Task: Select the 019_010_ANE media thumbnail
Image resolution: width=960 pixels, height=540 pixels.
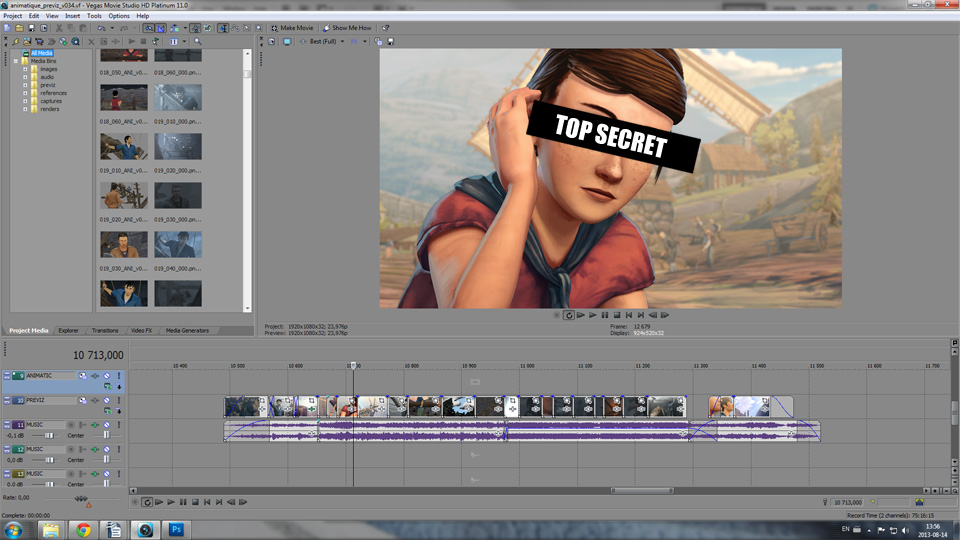Action: point(124,147)
